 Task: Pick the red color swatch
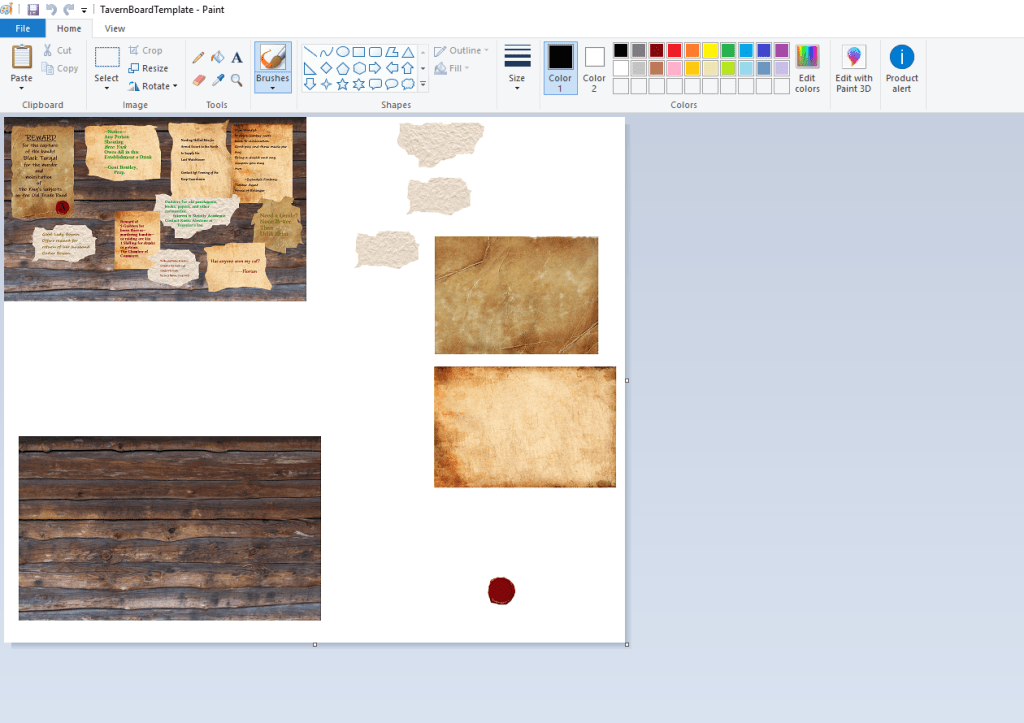674,50
